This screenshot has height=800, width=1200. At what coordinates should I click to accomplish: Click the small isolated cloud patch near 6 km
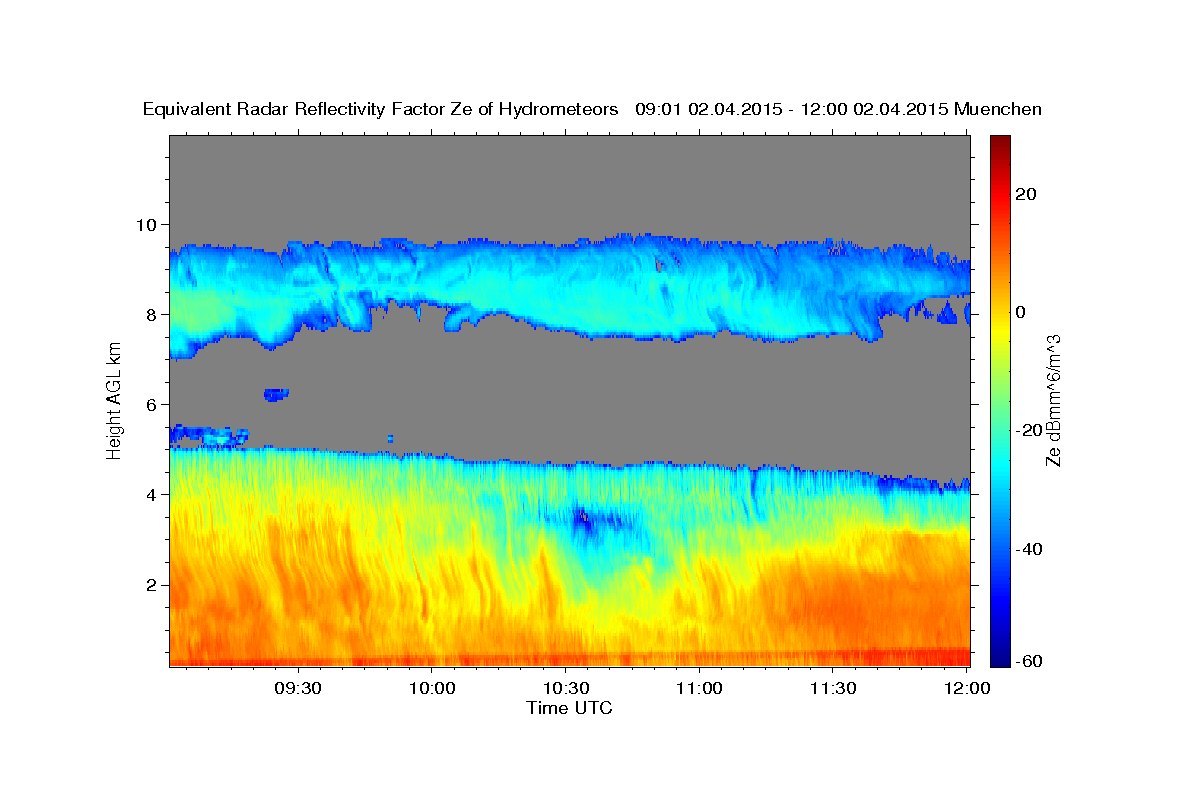pos(276,394)
